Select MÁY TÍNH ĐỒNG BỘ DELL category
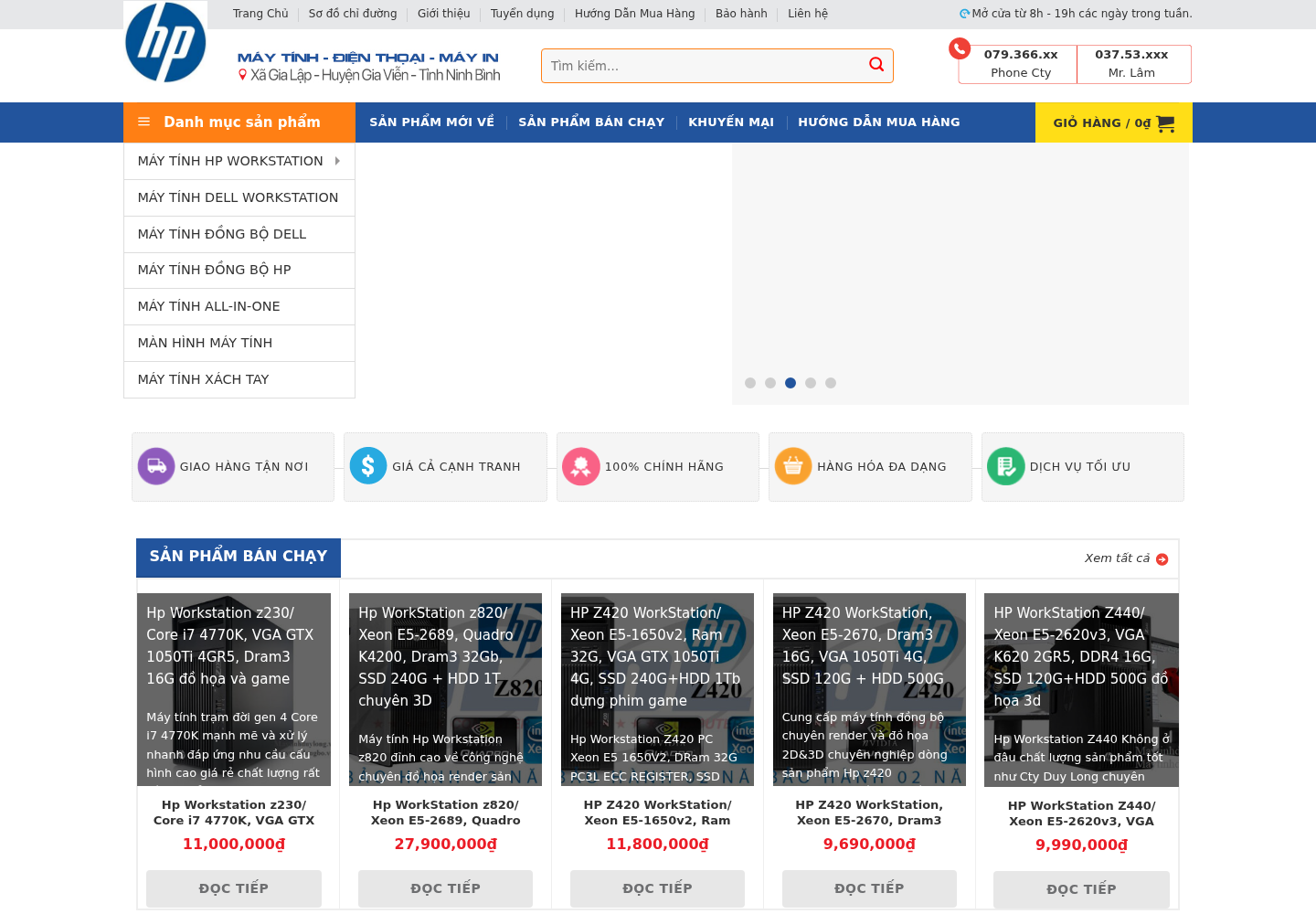1316x914 pixels. pos(239,234)
